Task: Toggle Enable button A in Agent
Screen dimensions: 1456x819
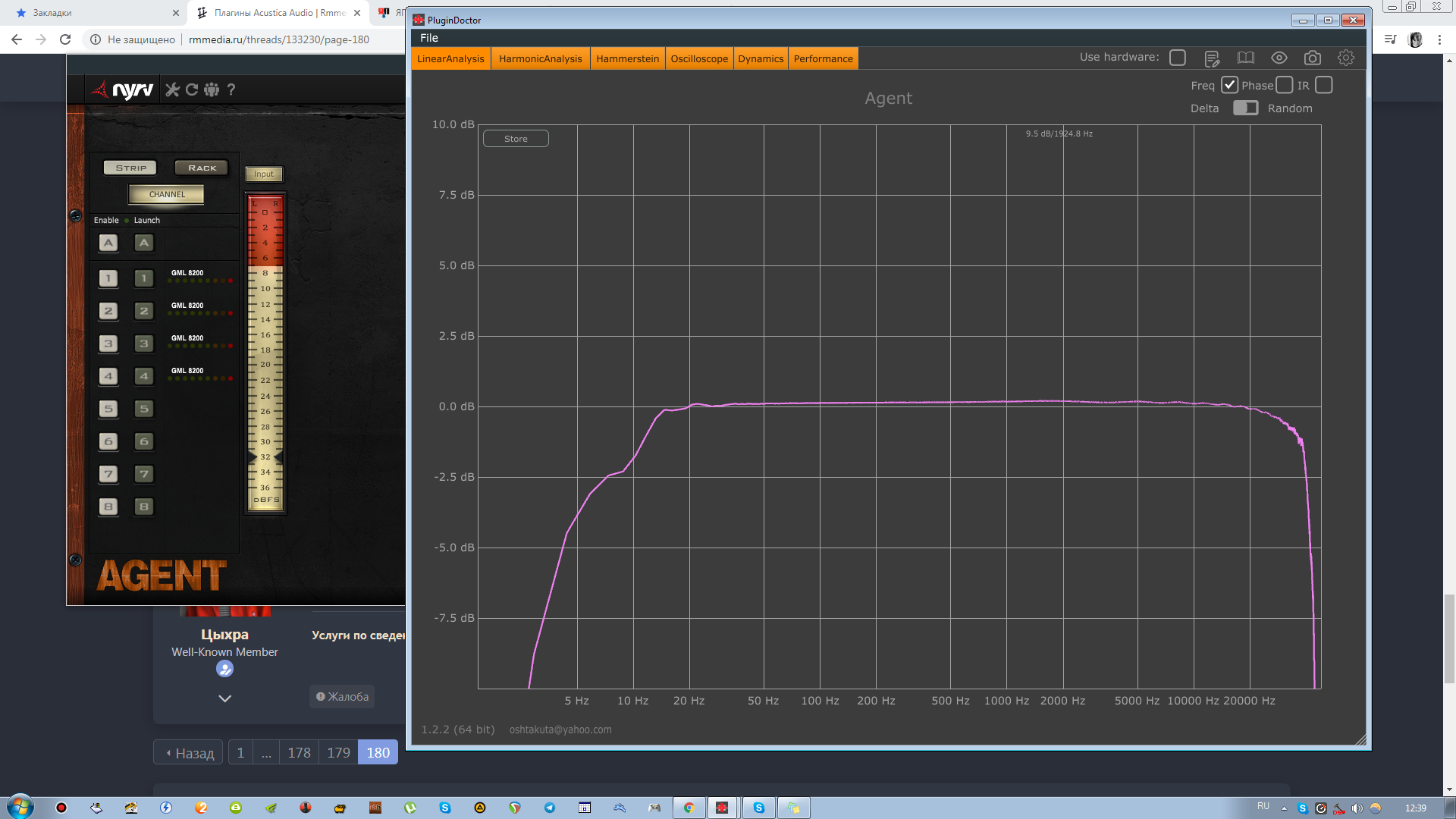Action: (x=108, y=243)
